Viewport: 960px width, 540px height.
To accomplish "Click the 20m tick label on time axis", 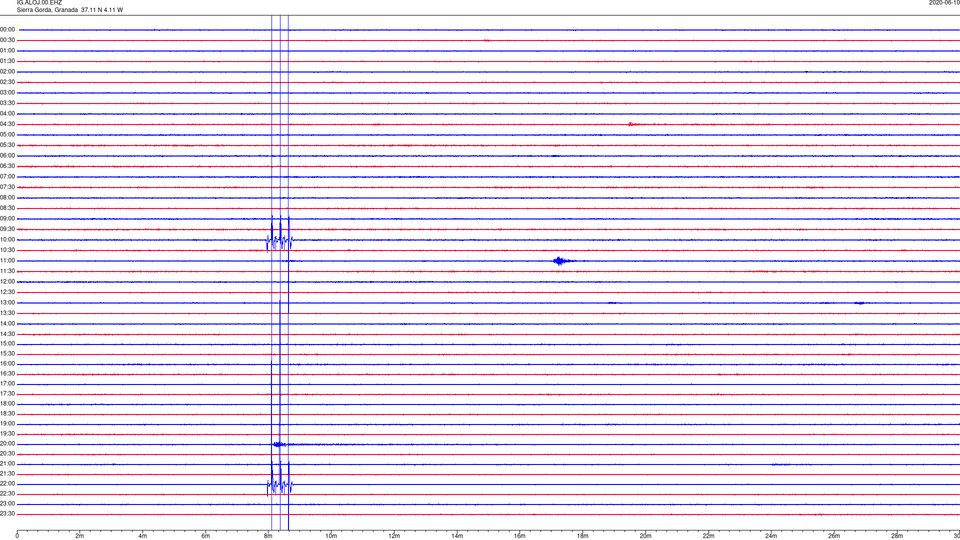I will (645, 536).
